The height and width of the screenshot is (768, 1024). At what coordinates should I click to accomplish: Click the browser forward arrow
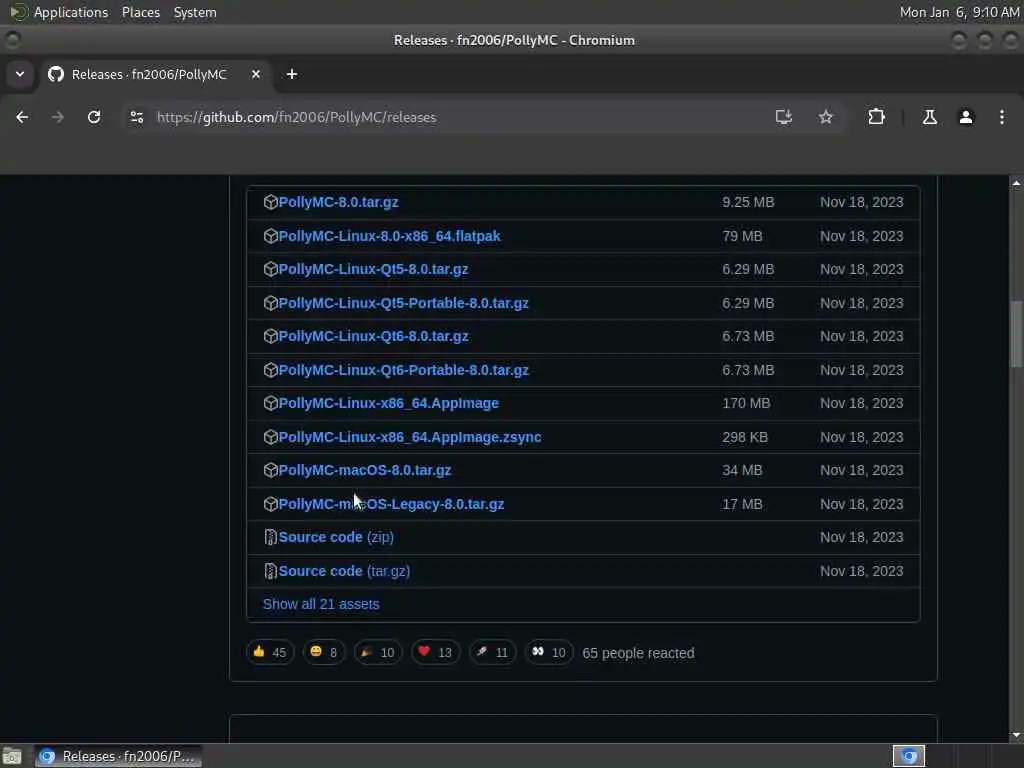point(58,117)
